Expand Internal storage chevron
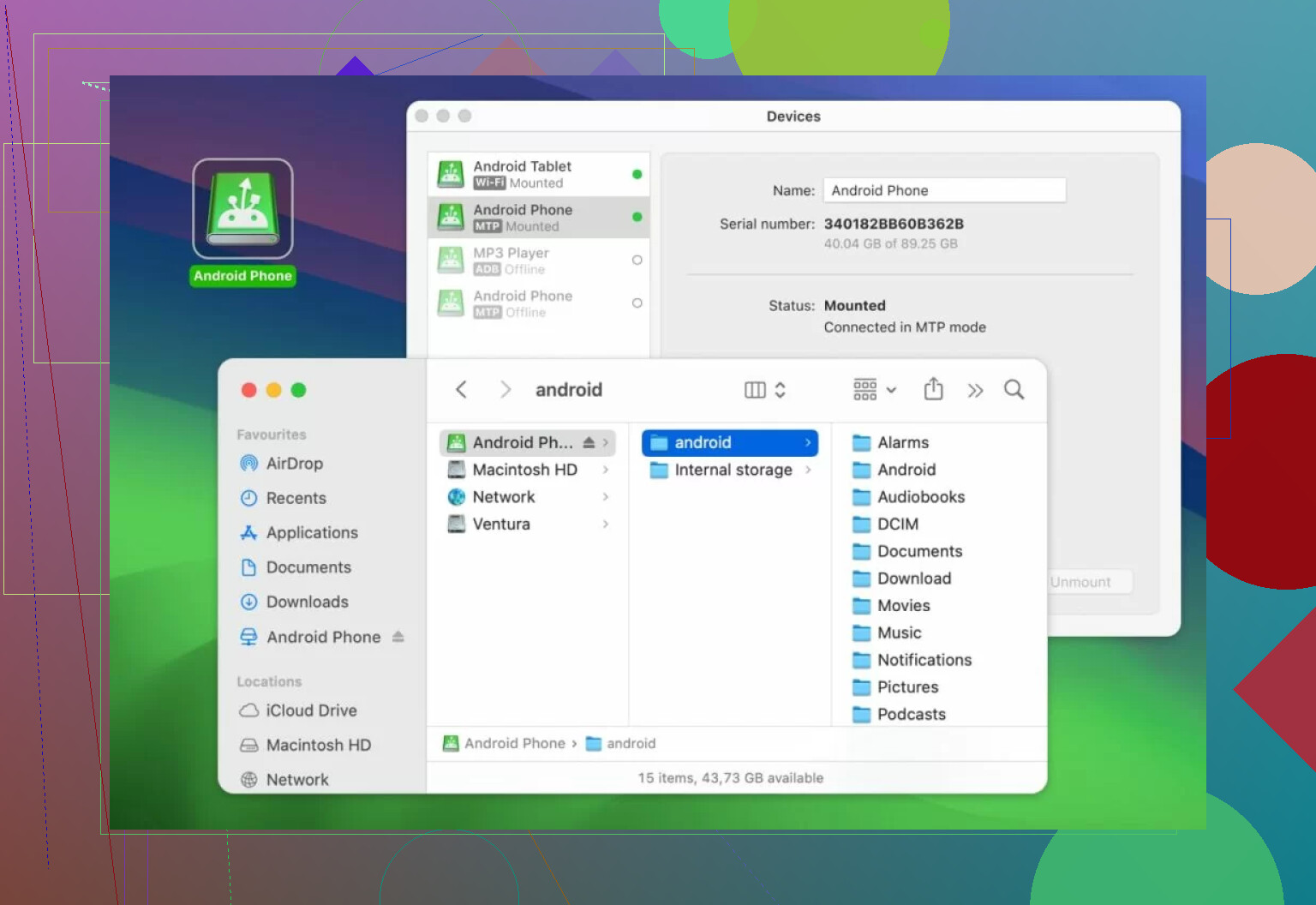 pos(808,470)
